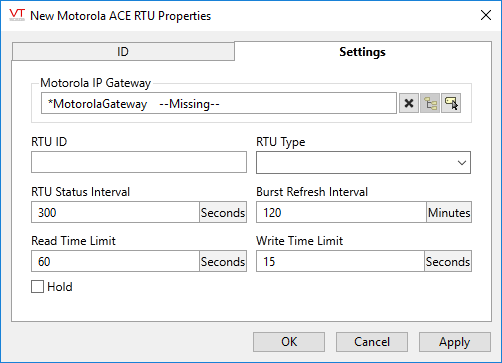This screenshot has height=363, width=502.
Task: Click the VT application icon in title bar
Action: click(x=17, y=15)
